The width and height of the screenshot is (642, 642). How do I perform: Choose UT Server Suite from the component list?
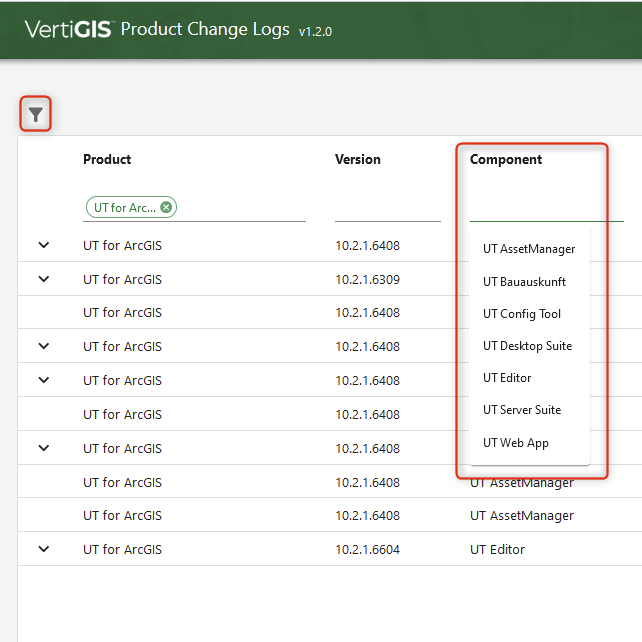pyautogui.click(x=529, y=410)
